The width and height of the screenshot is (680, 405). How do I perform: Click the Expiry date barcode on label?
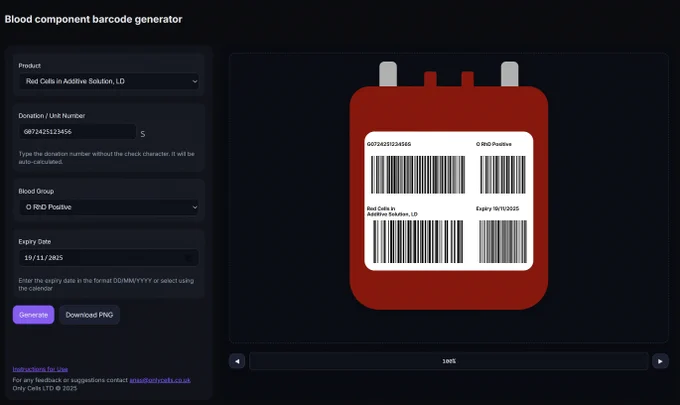pos(503,241)
